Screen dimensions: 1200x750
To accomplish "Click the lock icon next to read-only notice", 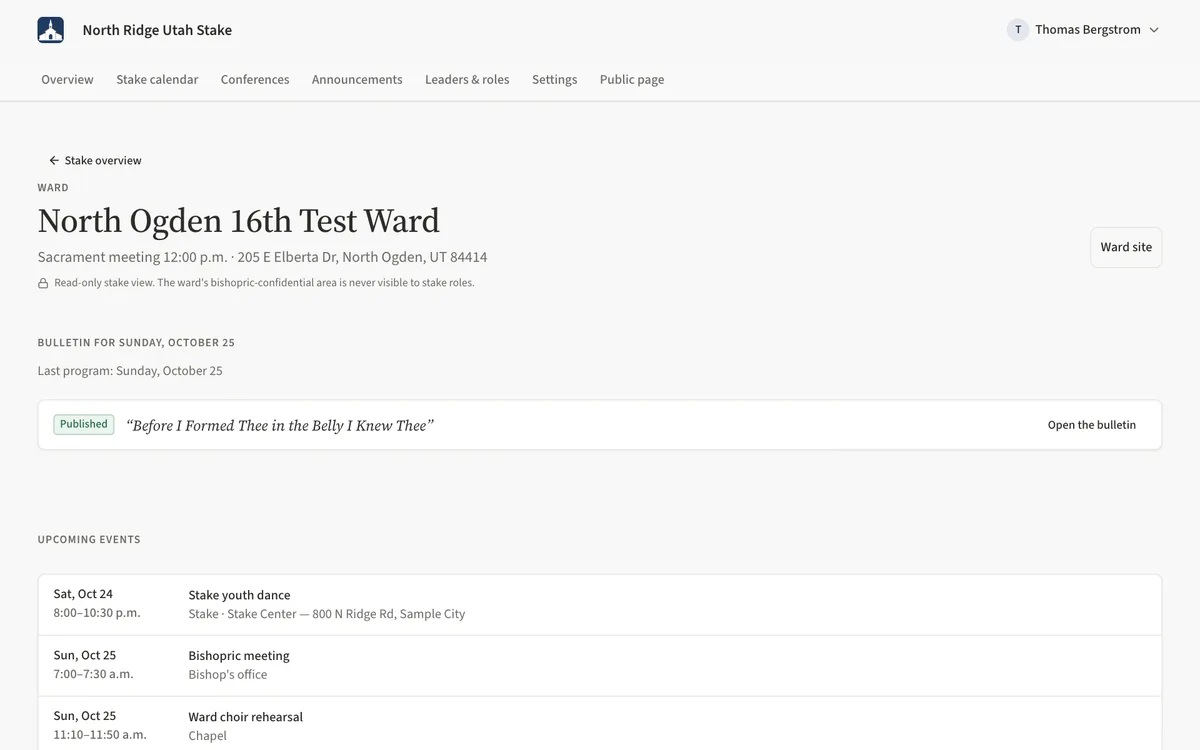I will tap(43, 283).
